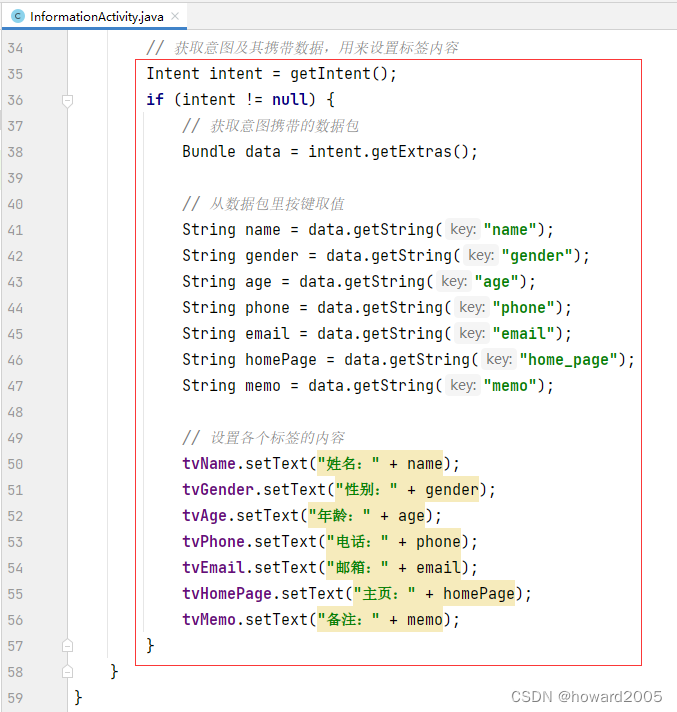The image size is (677, 712).
Task: Click the "性别: " highlighted string on line 51
Action: 366,490
